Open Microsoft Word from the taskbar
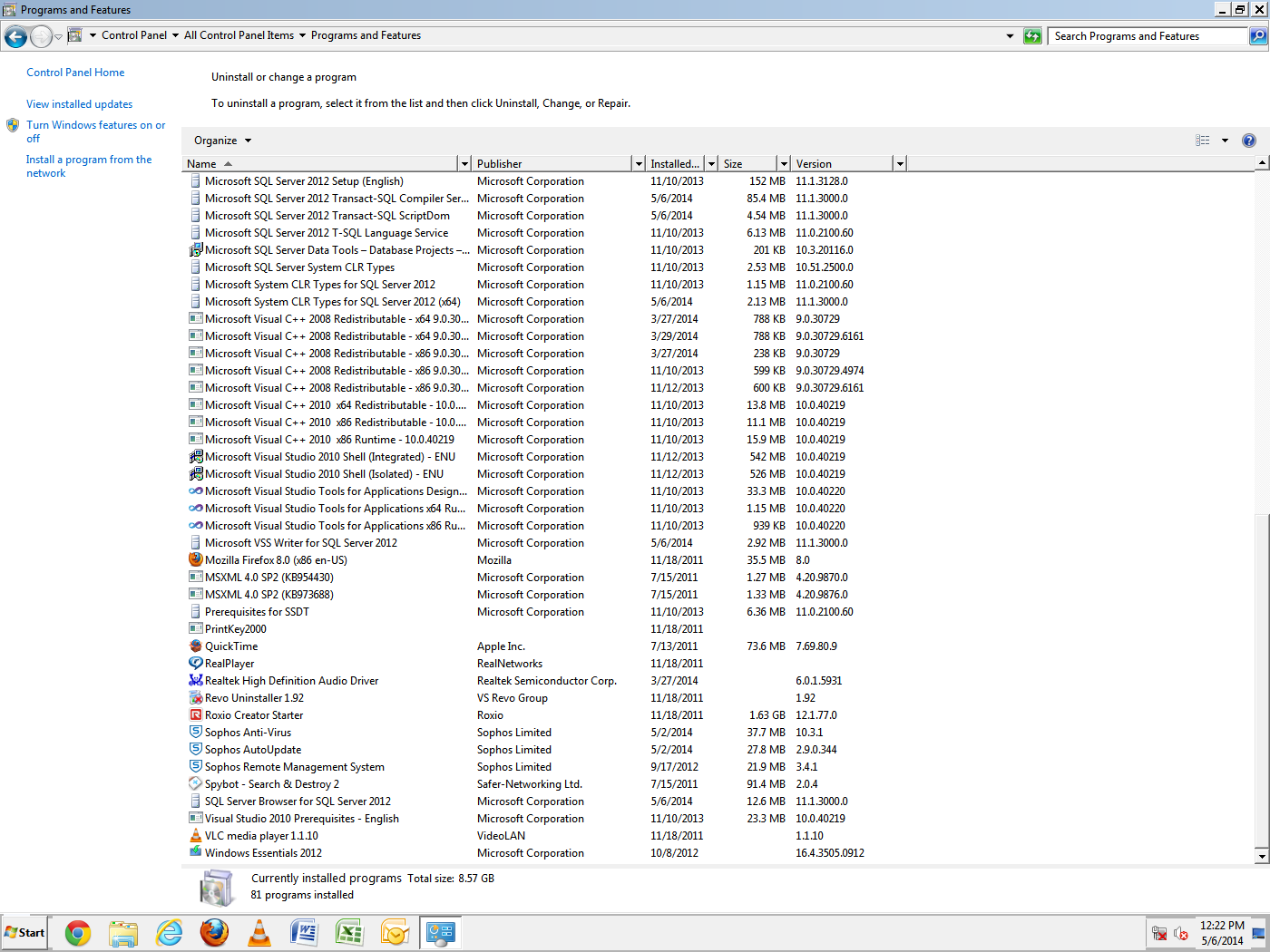This screenshot has height=952, width=1270. (x=305, y=933)
